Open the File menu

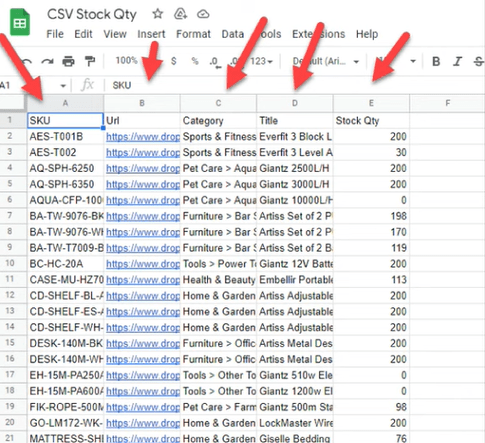coord(55,34)
